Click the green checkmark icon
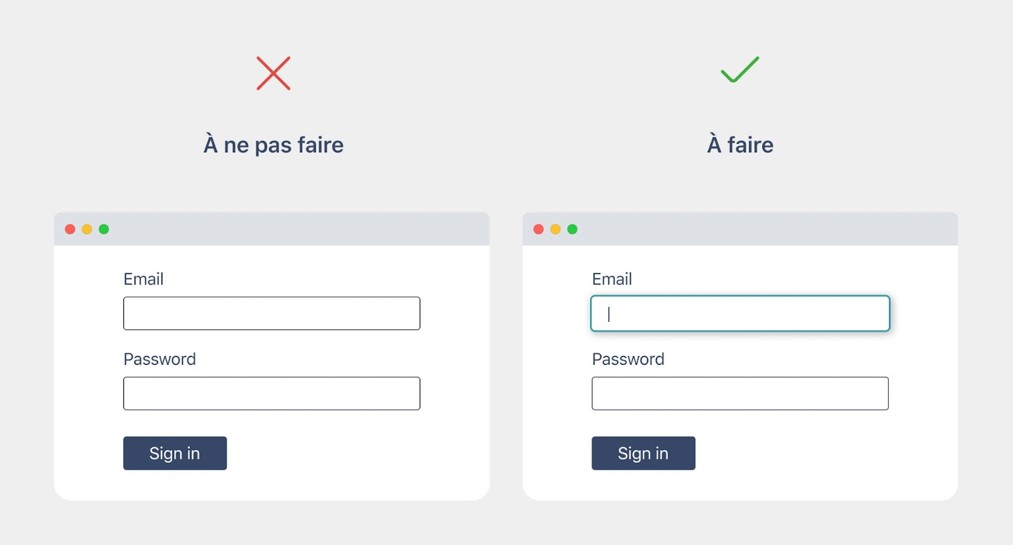The image size is (1013, 545). [740, 70]
